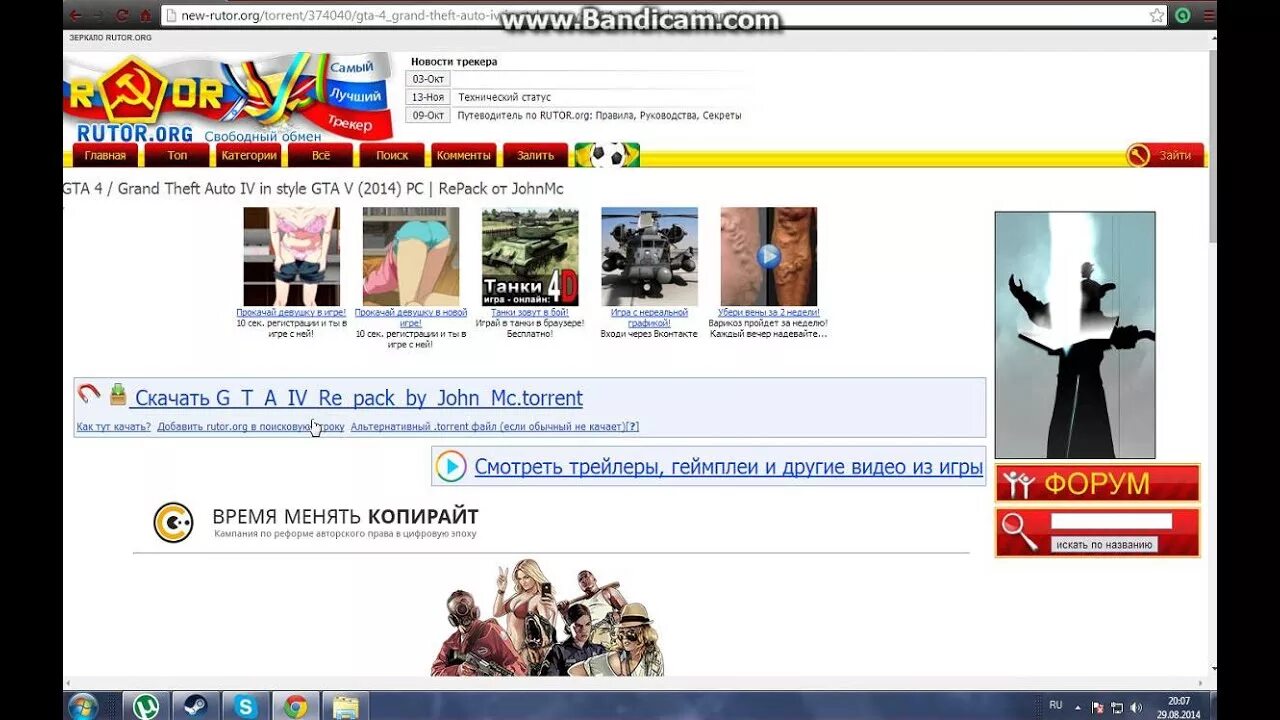Click the key icon beside Зайти
This screenshot has height=720, width=1280.
coord(1138,155)
